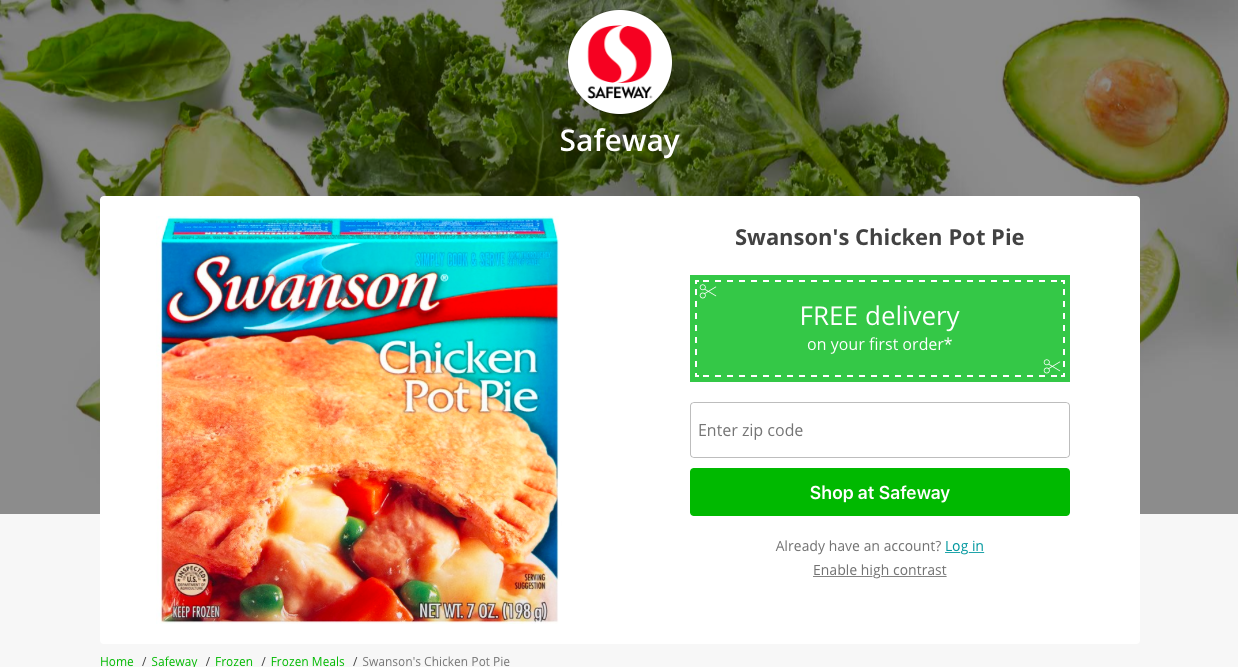Click the 'Already have an account?' text
This screenshot has width=1238, height=667.
click(858, 546)
